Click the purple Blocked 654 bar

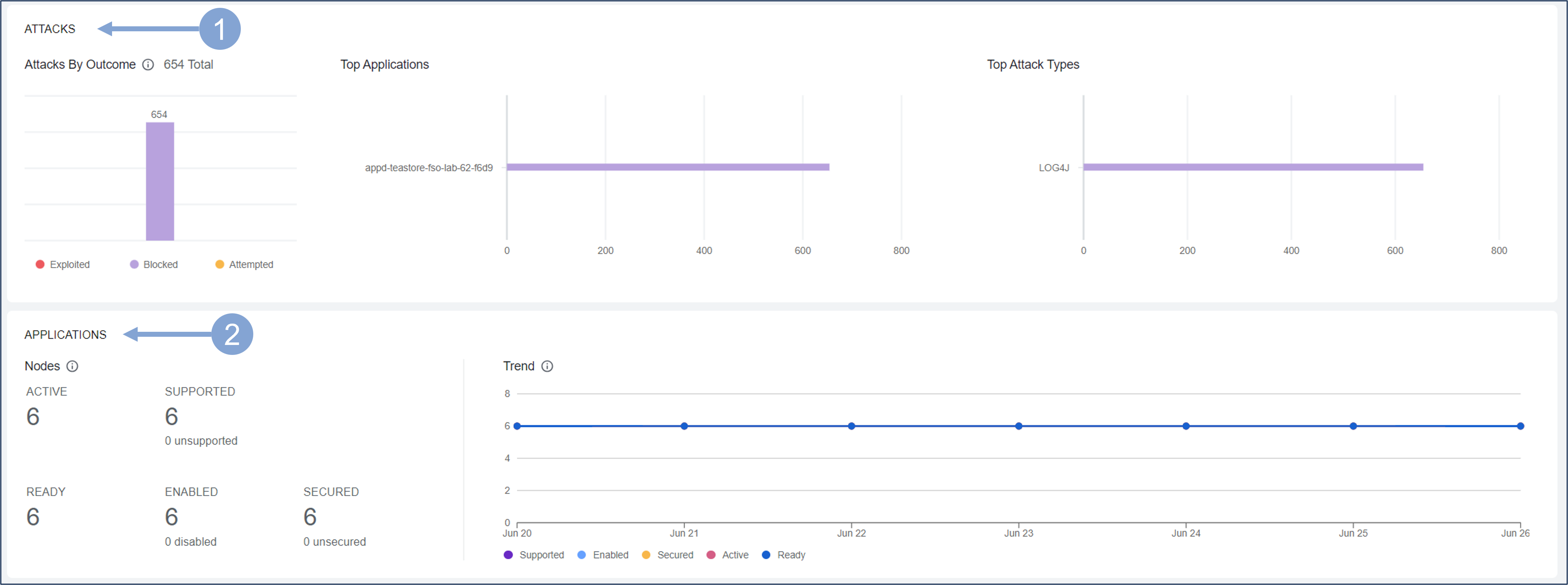coord(160,181)
